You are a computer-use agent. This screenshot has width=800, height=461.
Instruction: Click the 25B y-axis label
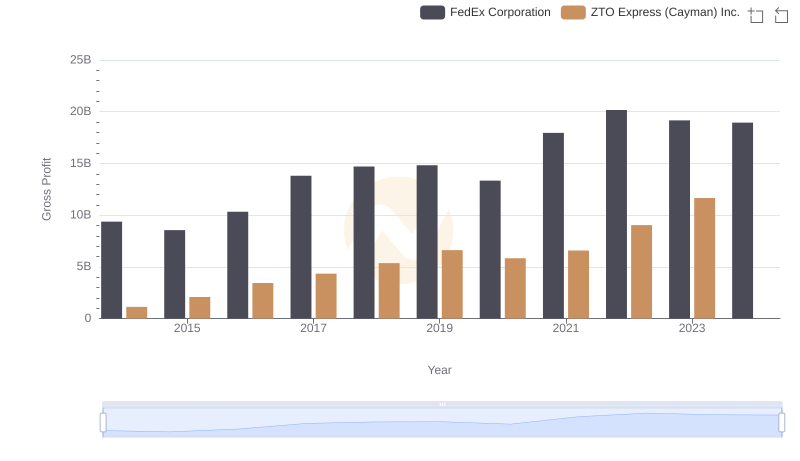[x=81, y=60]
